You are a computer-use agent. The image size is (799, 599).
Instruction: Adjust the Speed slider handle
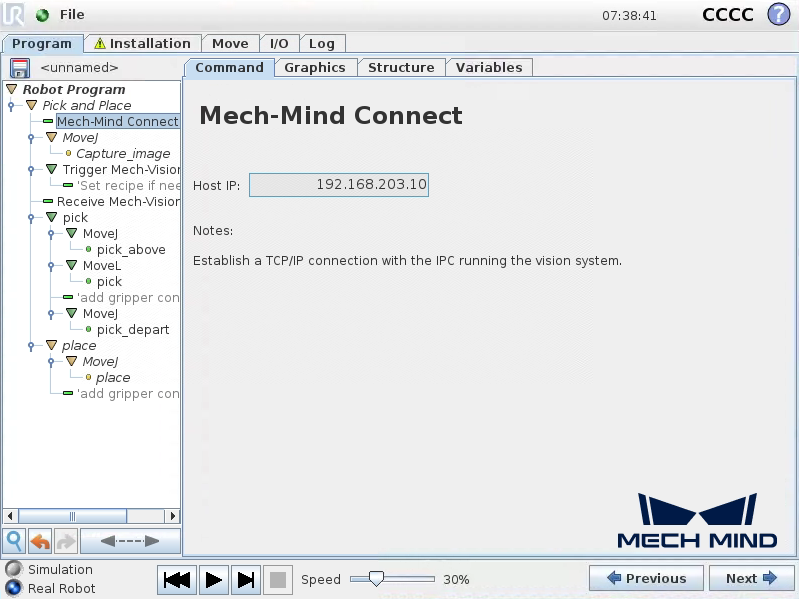pyautogui.click(x=376, y=579)
